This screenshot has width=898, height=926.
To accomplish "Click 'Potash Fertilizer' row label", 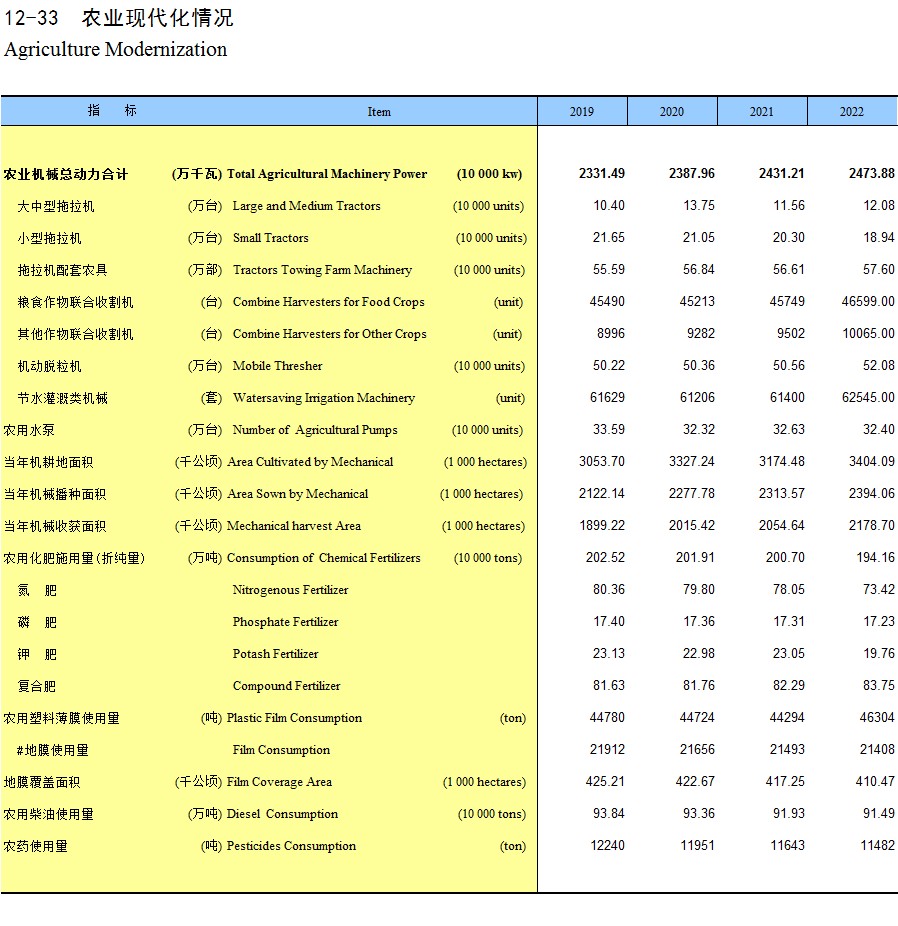I will click(x=275, y=654).
